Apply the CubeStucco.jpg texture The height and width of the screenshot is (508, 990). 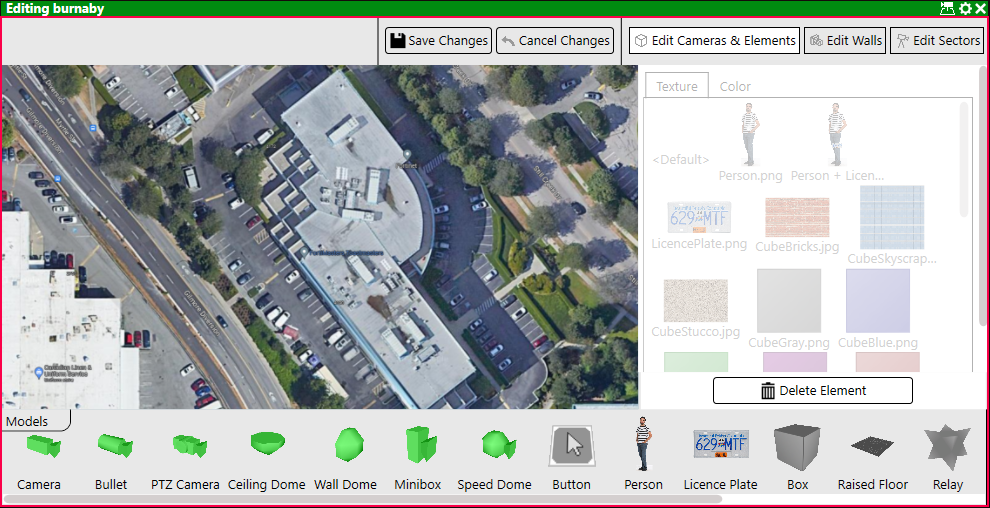[696, 309]
